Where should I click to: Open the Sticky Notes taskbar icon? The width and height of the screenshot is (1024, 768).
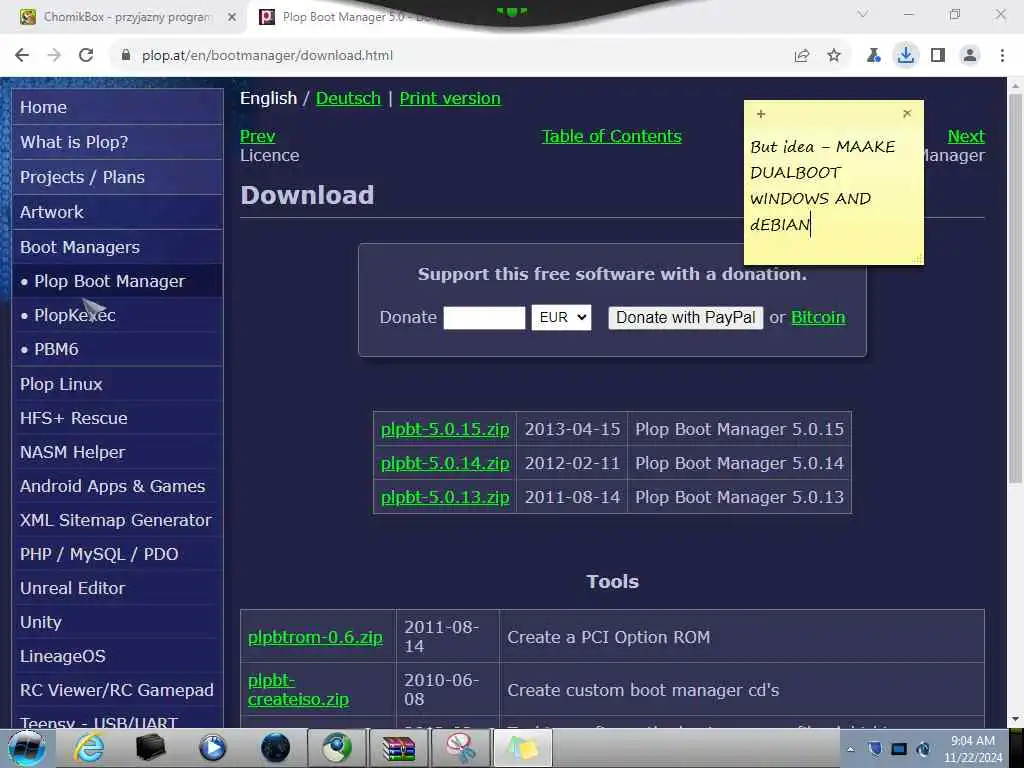point(522,748)
